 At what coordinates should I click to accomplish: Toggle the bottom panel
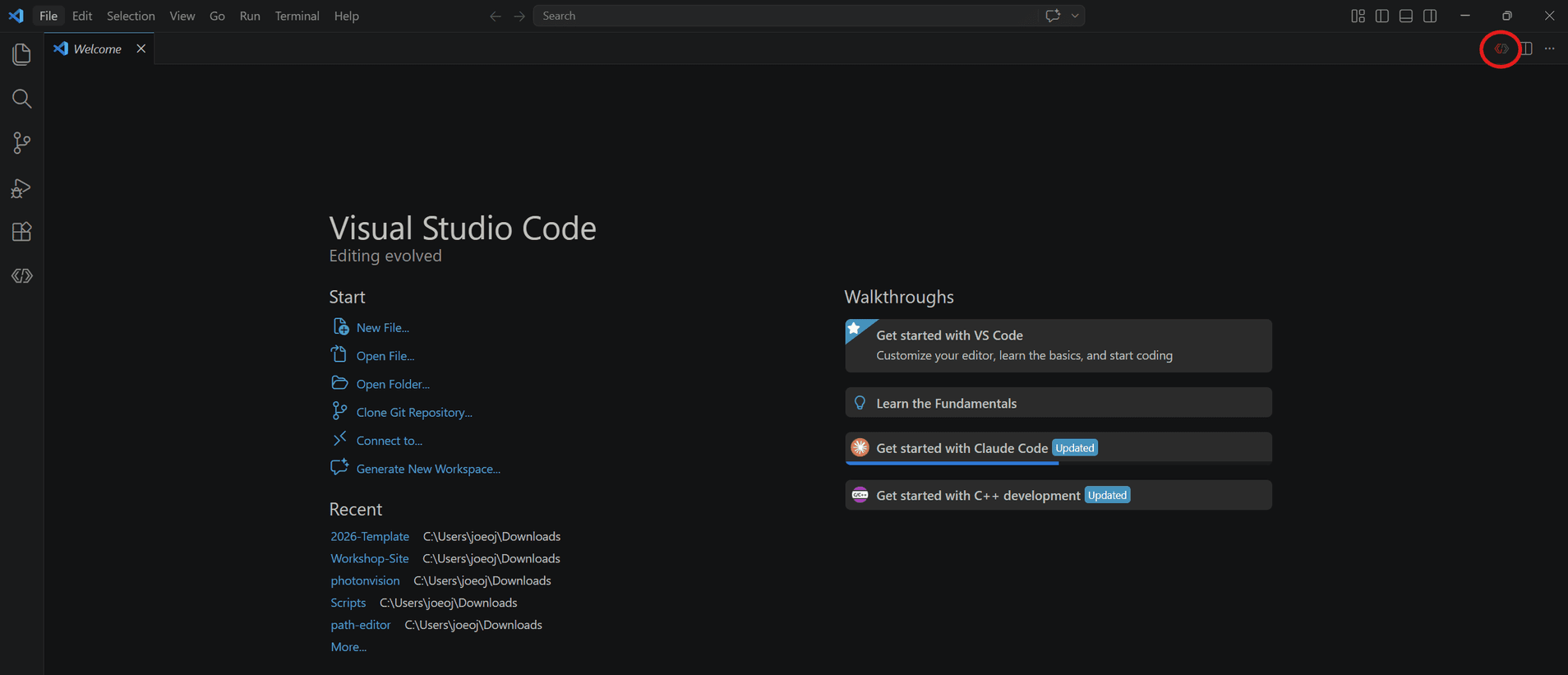(1406, 16)
